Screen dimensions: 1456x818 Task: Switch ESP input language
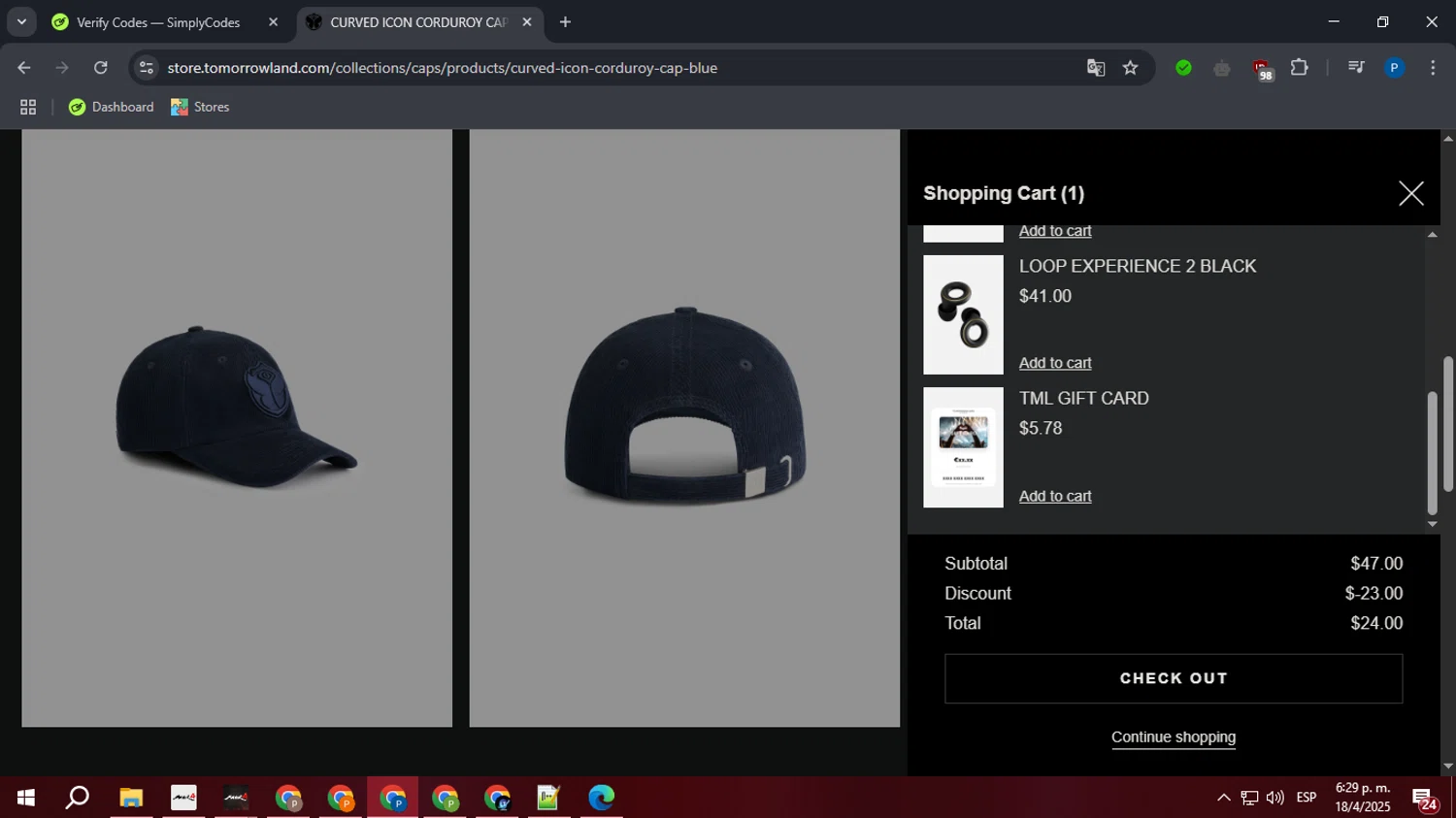pos(1307,798)
